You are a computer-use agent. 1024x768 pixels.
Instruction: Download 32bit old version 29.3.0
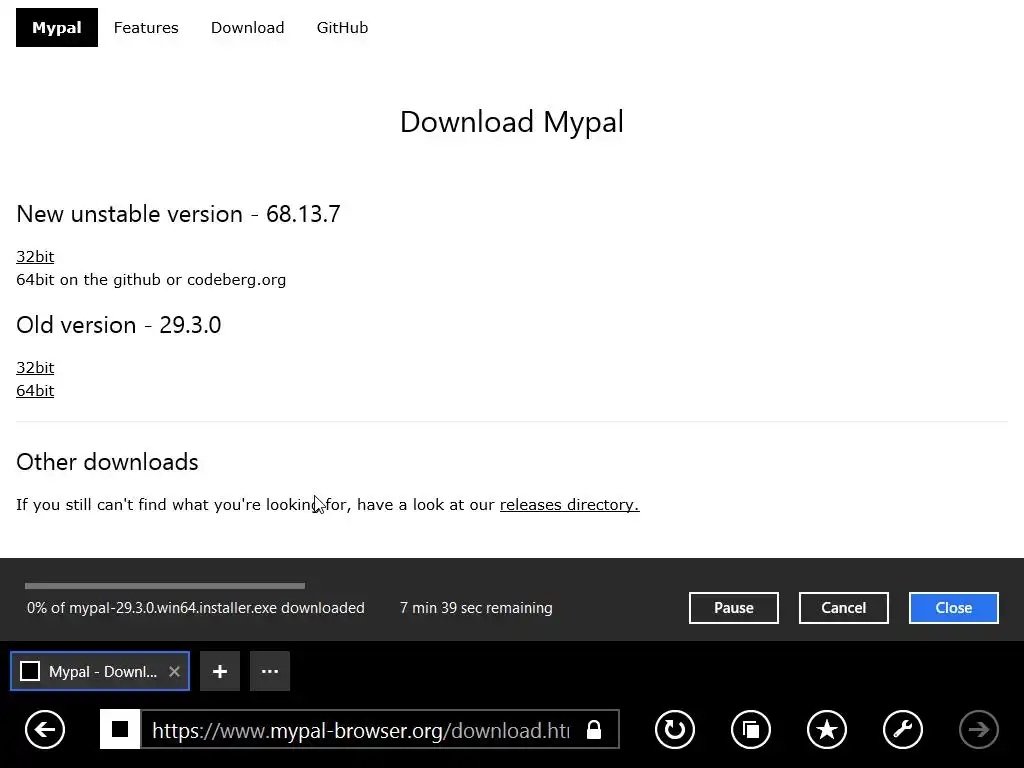pos(35,368)
